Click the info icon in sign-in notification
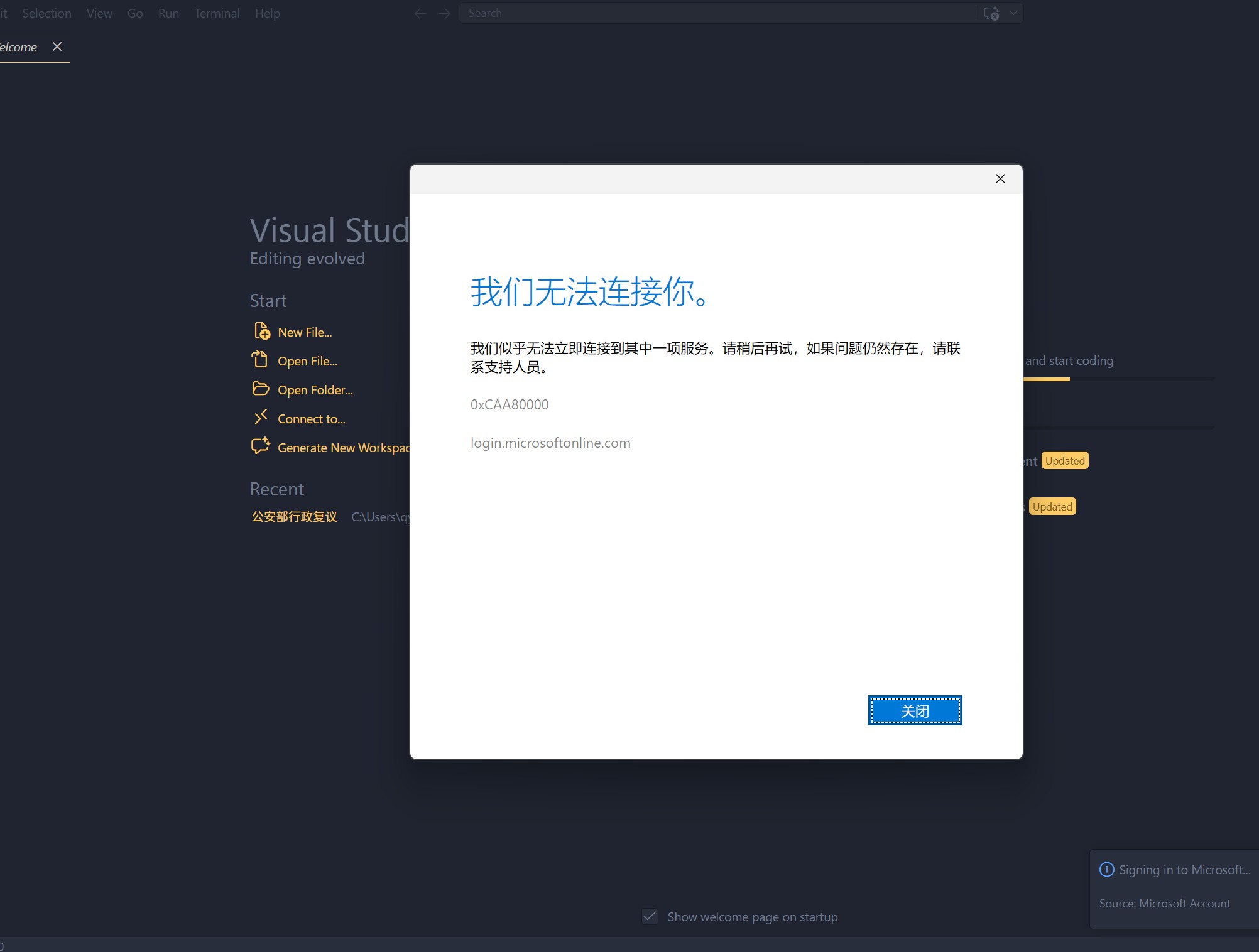The height and width of the screenshot is (952, 1259). 1106,869
